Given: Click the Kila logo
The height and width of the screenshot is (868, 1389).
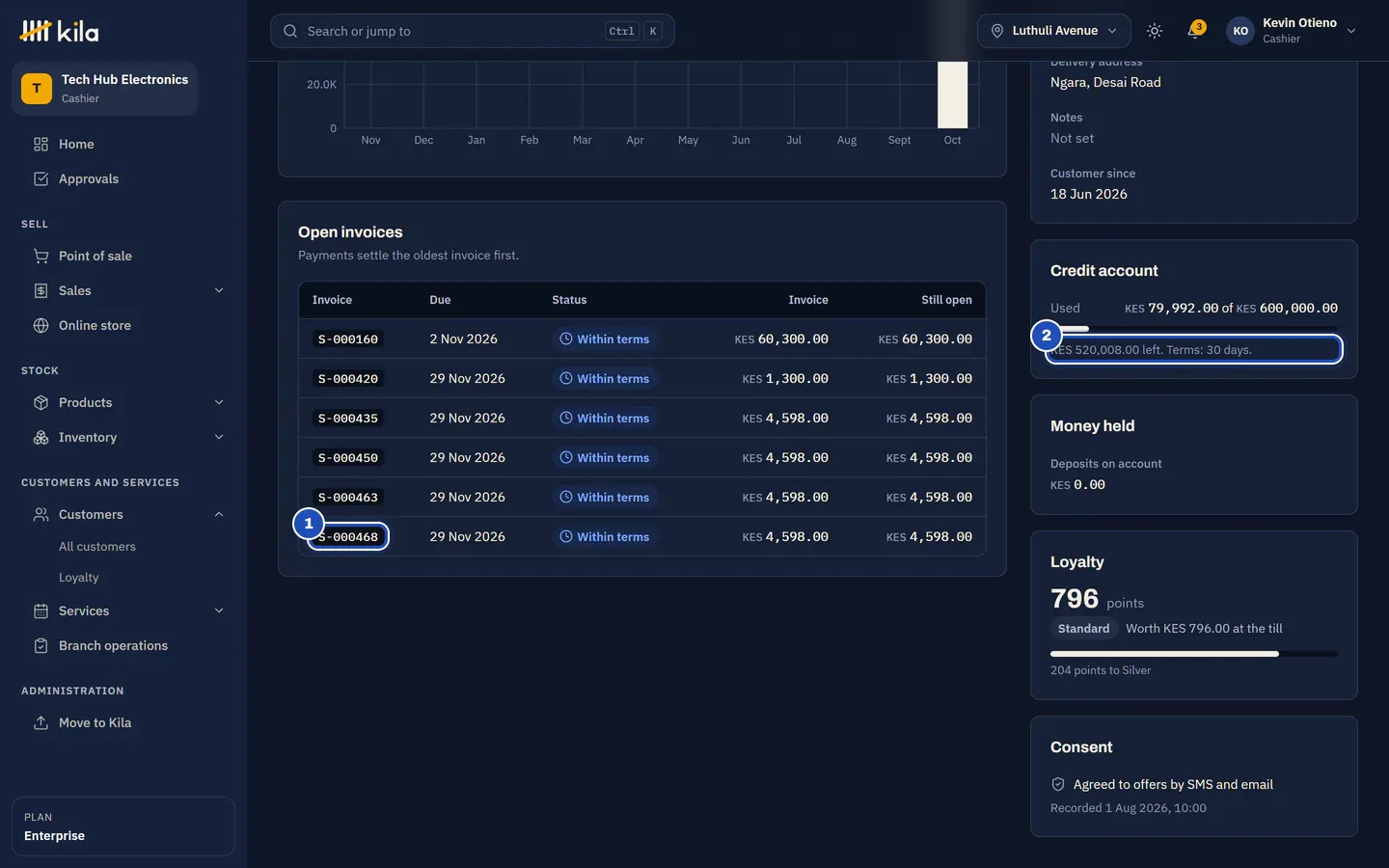Looking at the screenshot, I should 59,31.
